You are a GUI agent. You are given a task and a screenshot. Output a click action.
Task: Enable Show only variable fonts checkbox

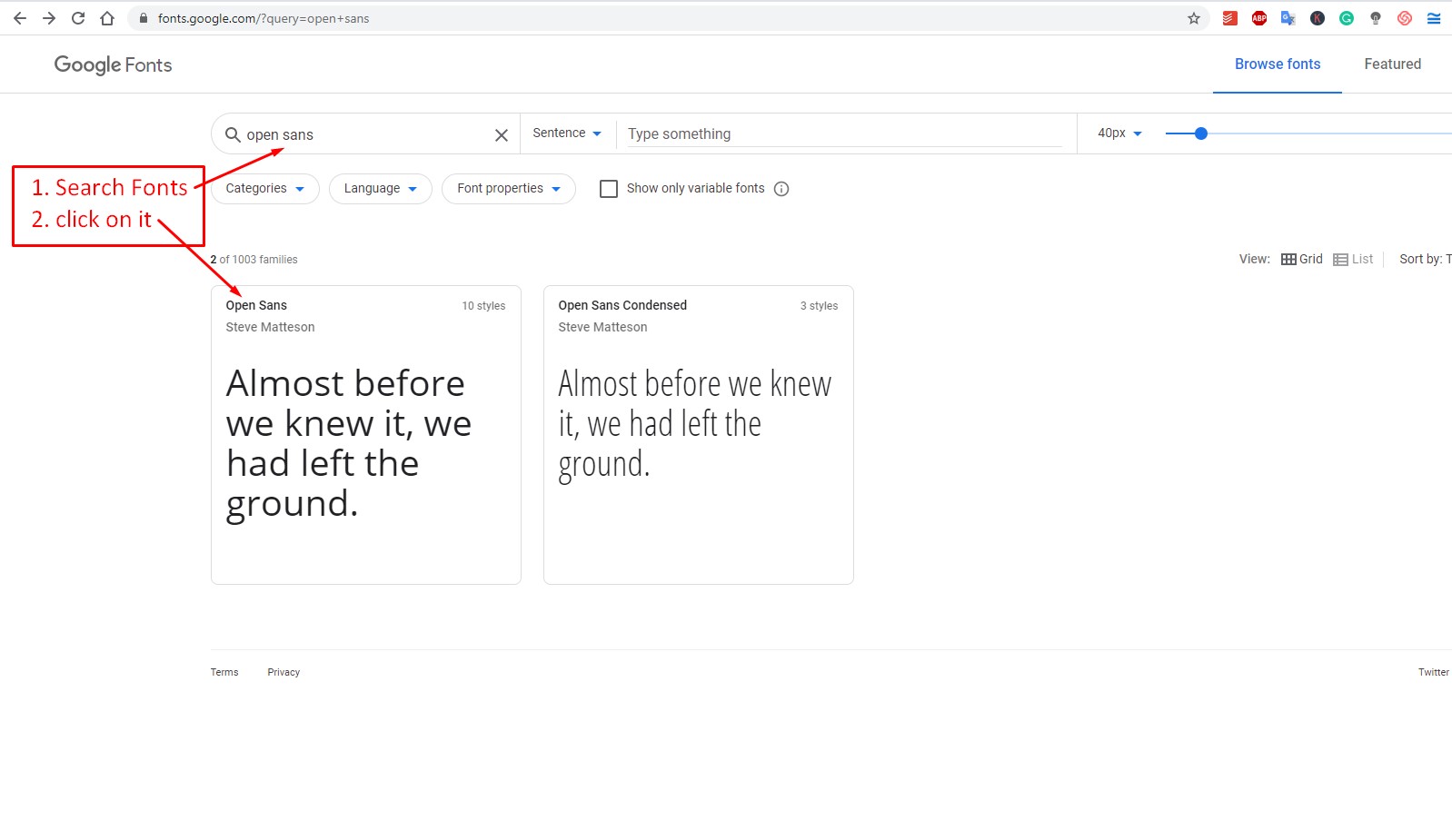point(609,189)
